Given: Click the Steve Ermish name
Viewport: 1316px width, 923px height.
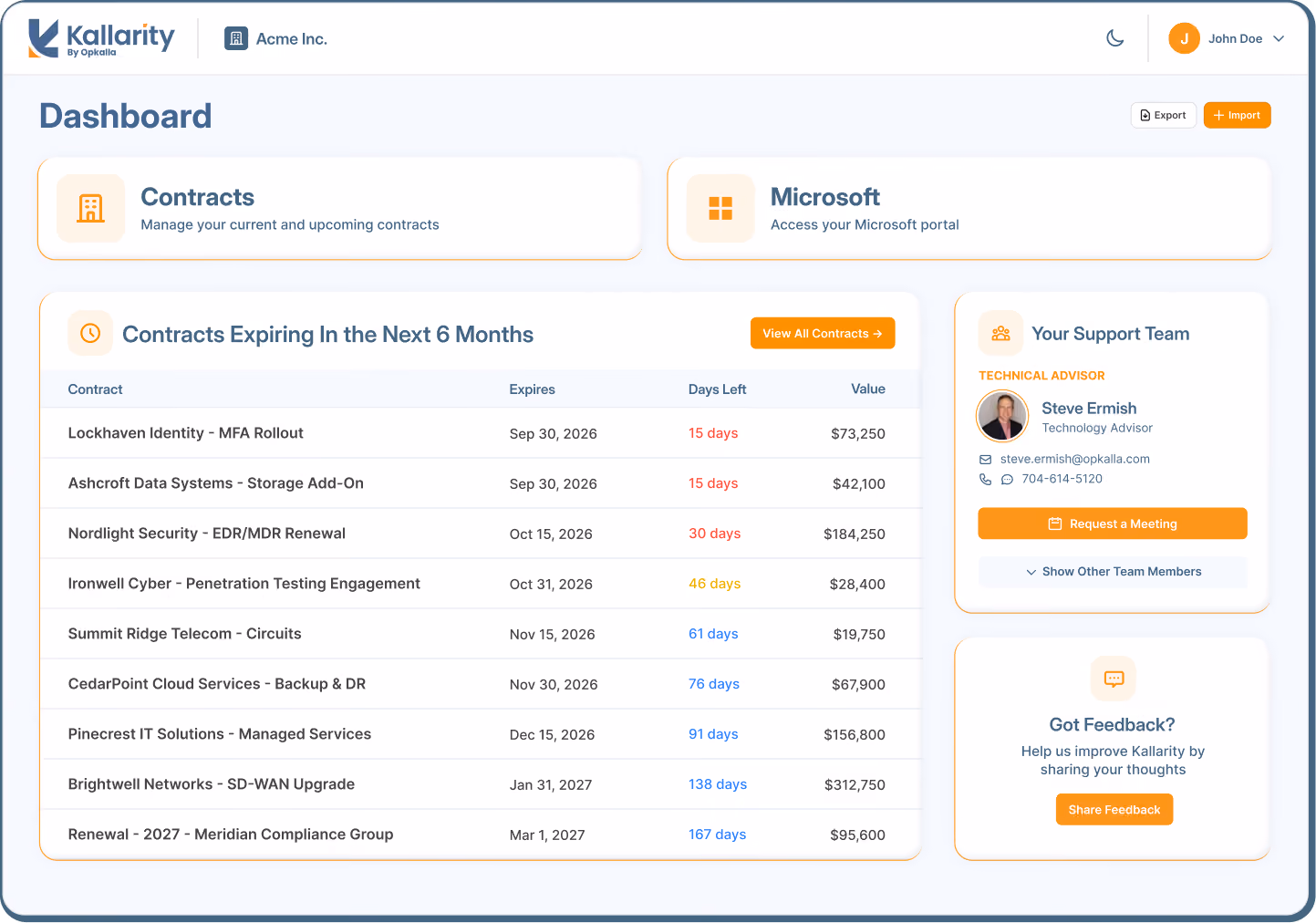Looking at the screenshot, I should pyautogui.click(x=1089, y=409).
